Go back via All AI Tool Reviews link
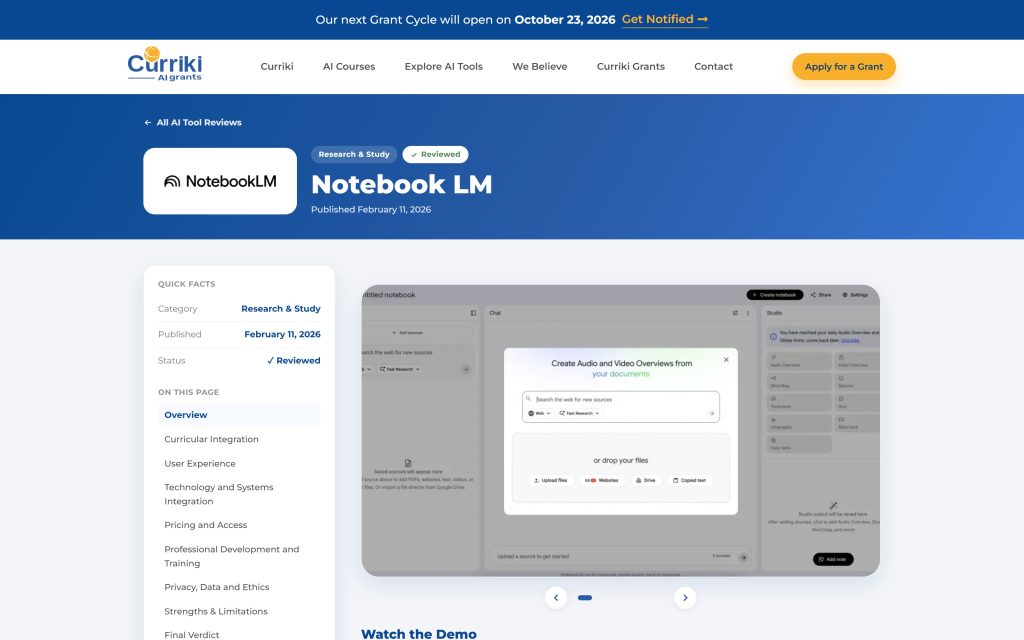This screenshot has height=640, width=1024. pyautogui.click(x=193, y=122)
